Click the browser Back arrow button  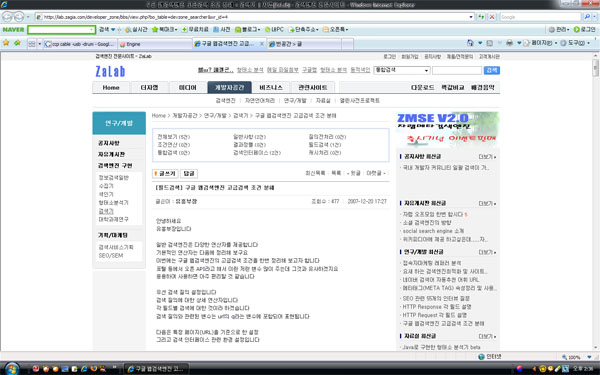pos(7,17)
